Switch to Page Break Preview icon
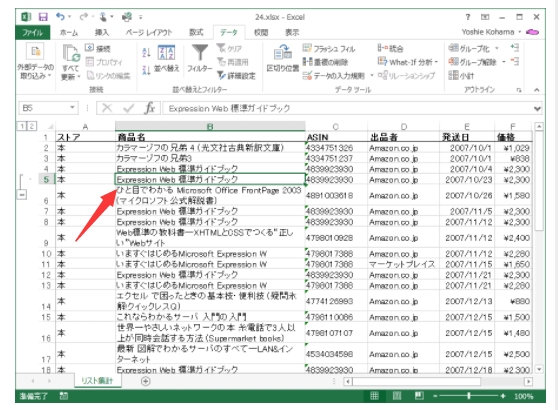Viewport: 558px width, 410px height. coord(419,396)
